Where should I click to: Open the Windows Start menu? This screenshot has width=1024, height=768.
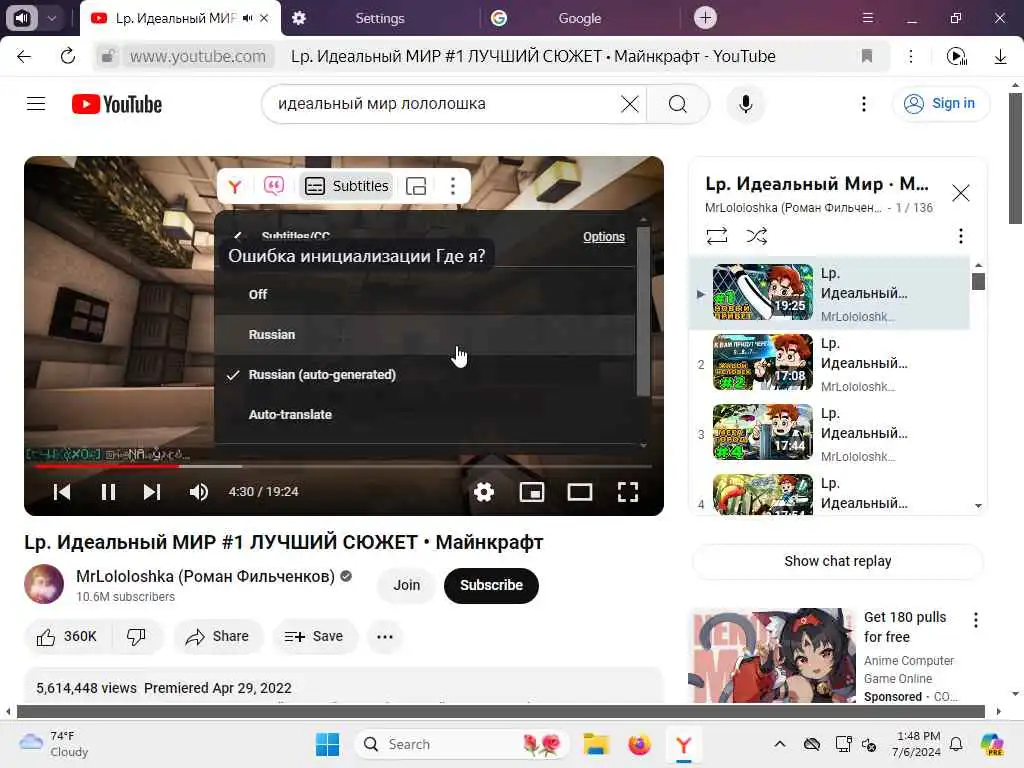click(327, 744)
